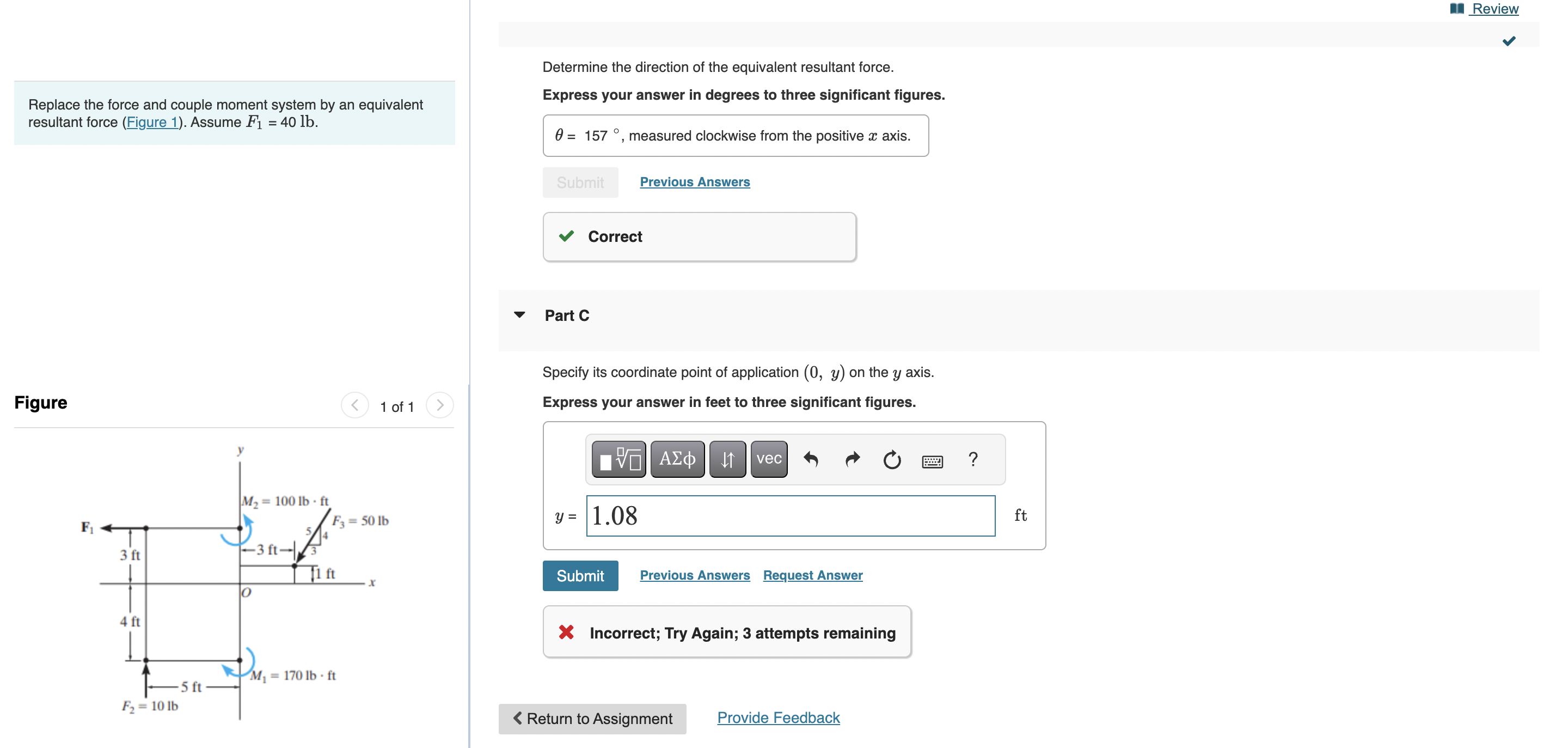This screenshot has height=748, width=1568.
Task: Click into the y answer input field
Action: (790, 516)
